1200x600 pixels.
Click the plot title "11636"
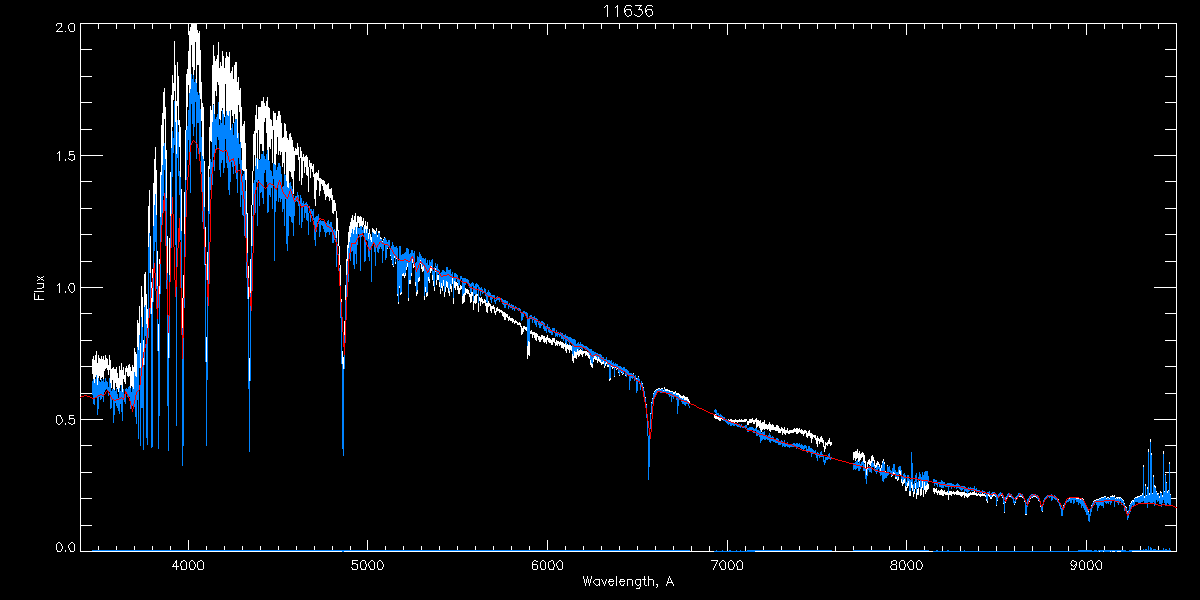coord(628,11)
